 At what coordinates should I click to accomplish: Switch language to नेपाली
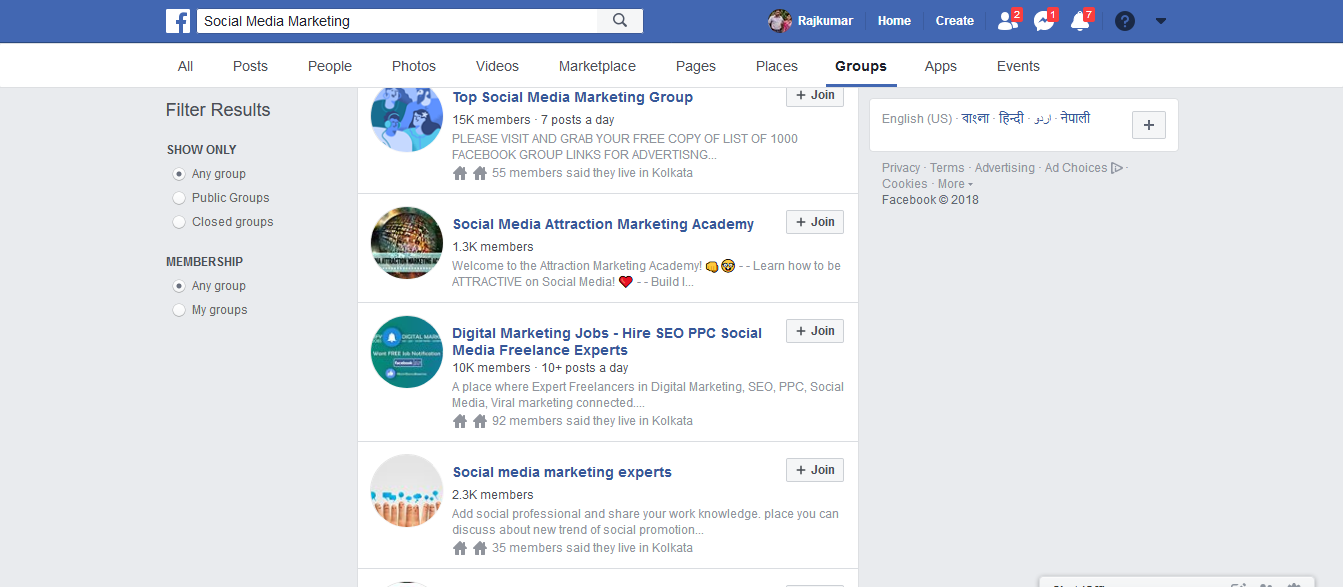(1075, 118)
